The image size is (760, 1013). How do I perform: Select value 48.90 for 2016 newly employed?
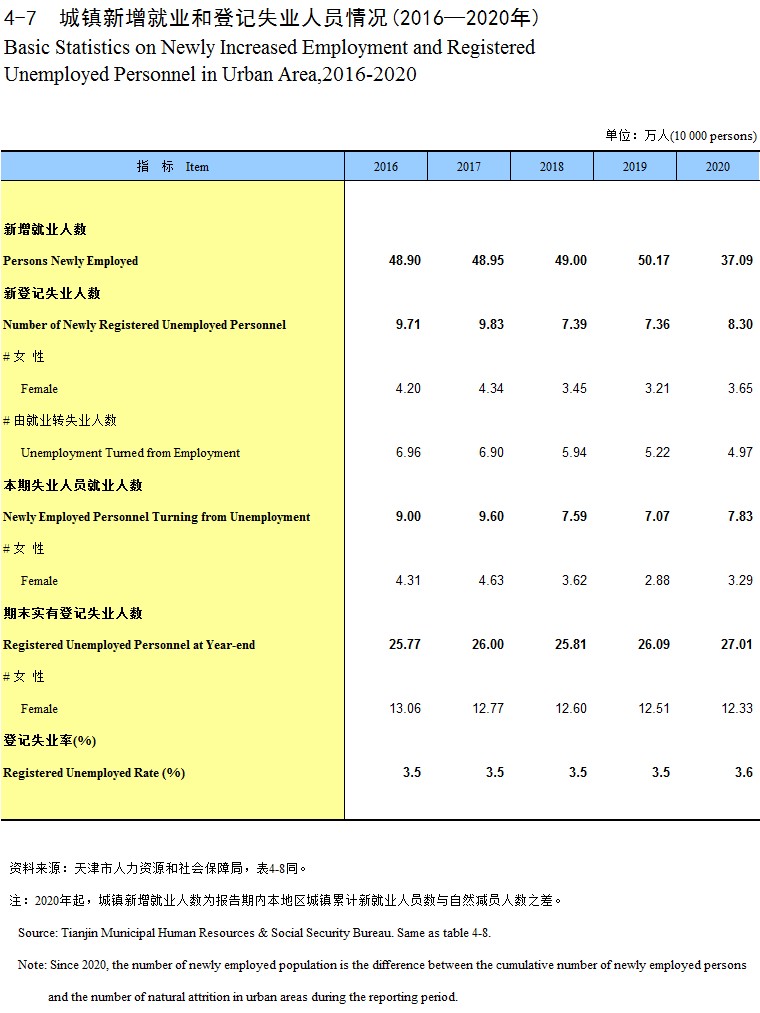405,260
